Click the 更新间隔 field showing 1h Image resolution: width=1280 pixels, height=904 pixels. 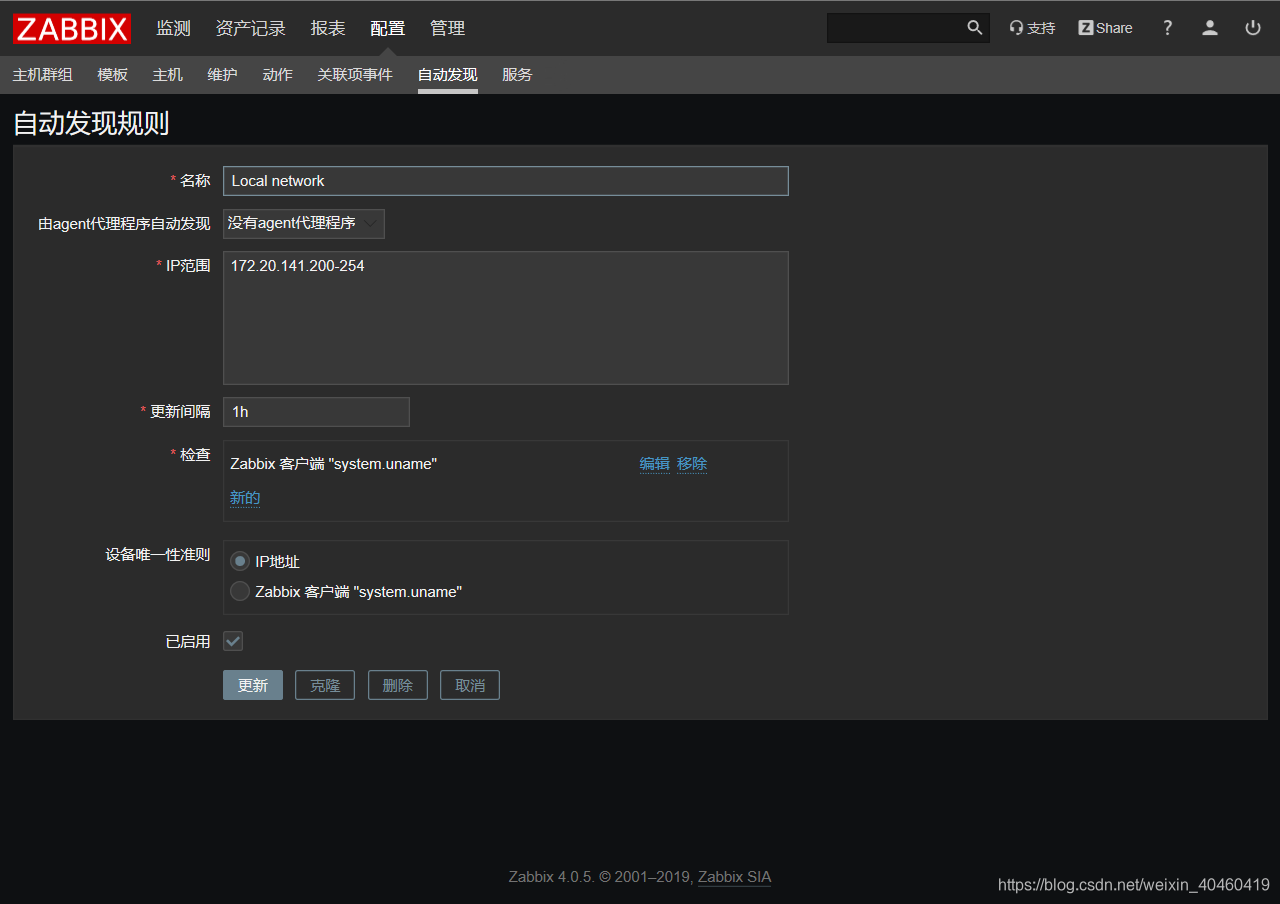316,412
